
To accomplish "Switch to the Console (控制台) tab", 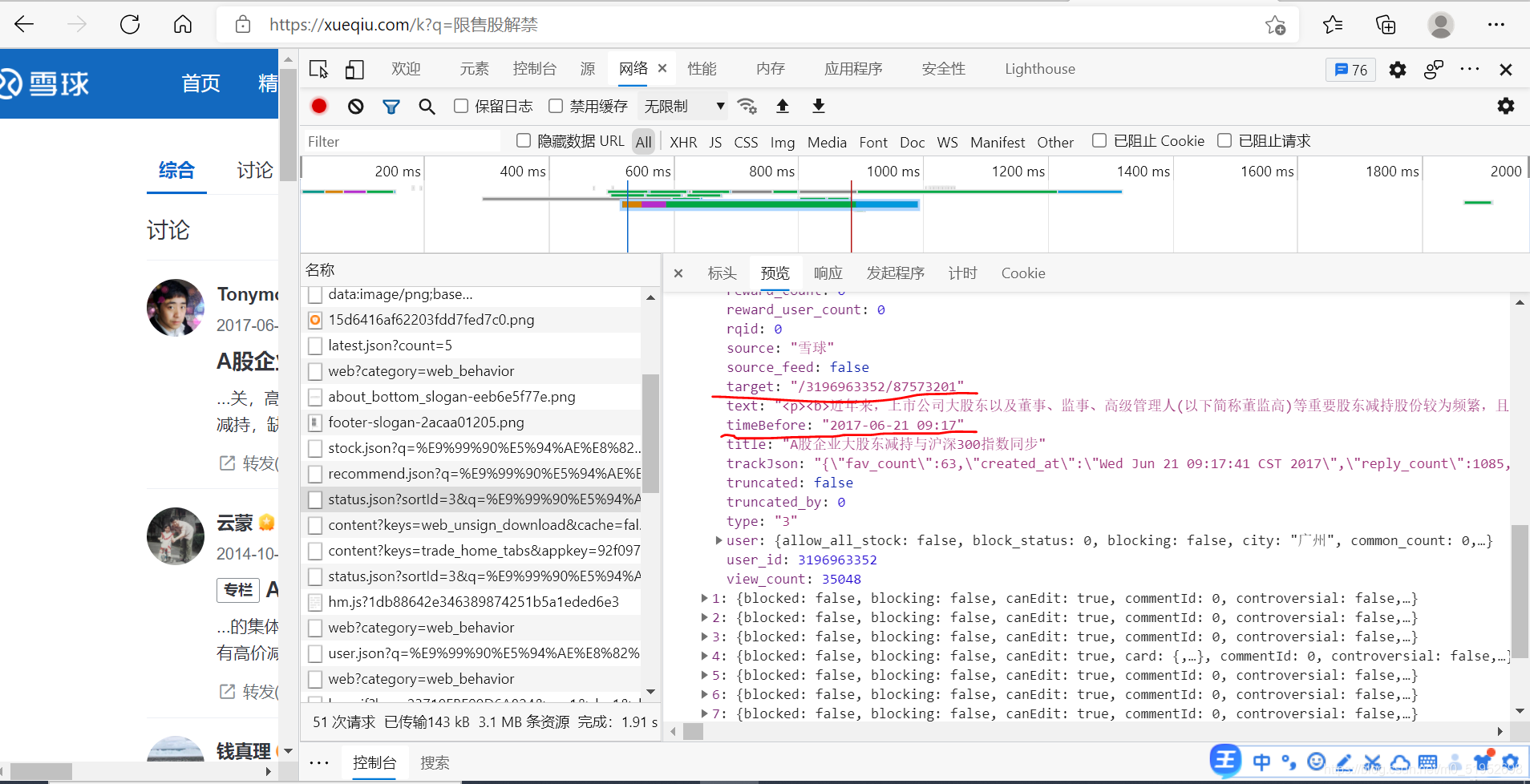I will pos(535,69).
